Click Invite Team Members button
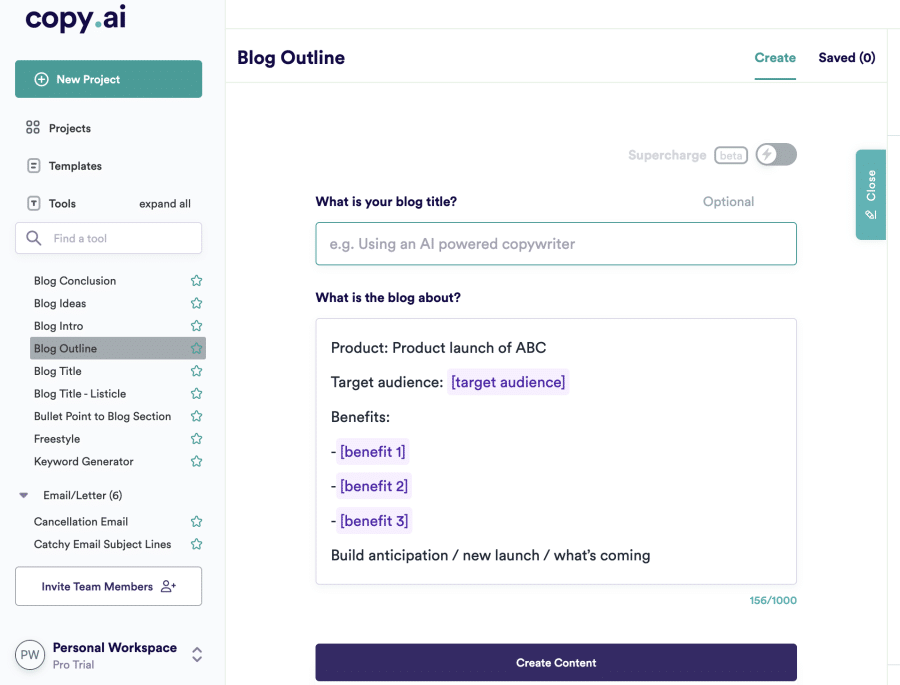Viewport: 900px width, 685px height. [108, 586]
